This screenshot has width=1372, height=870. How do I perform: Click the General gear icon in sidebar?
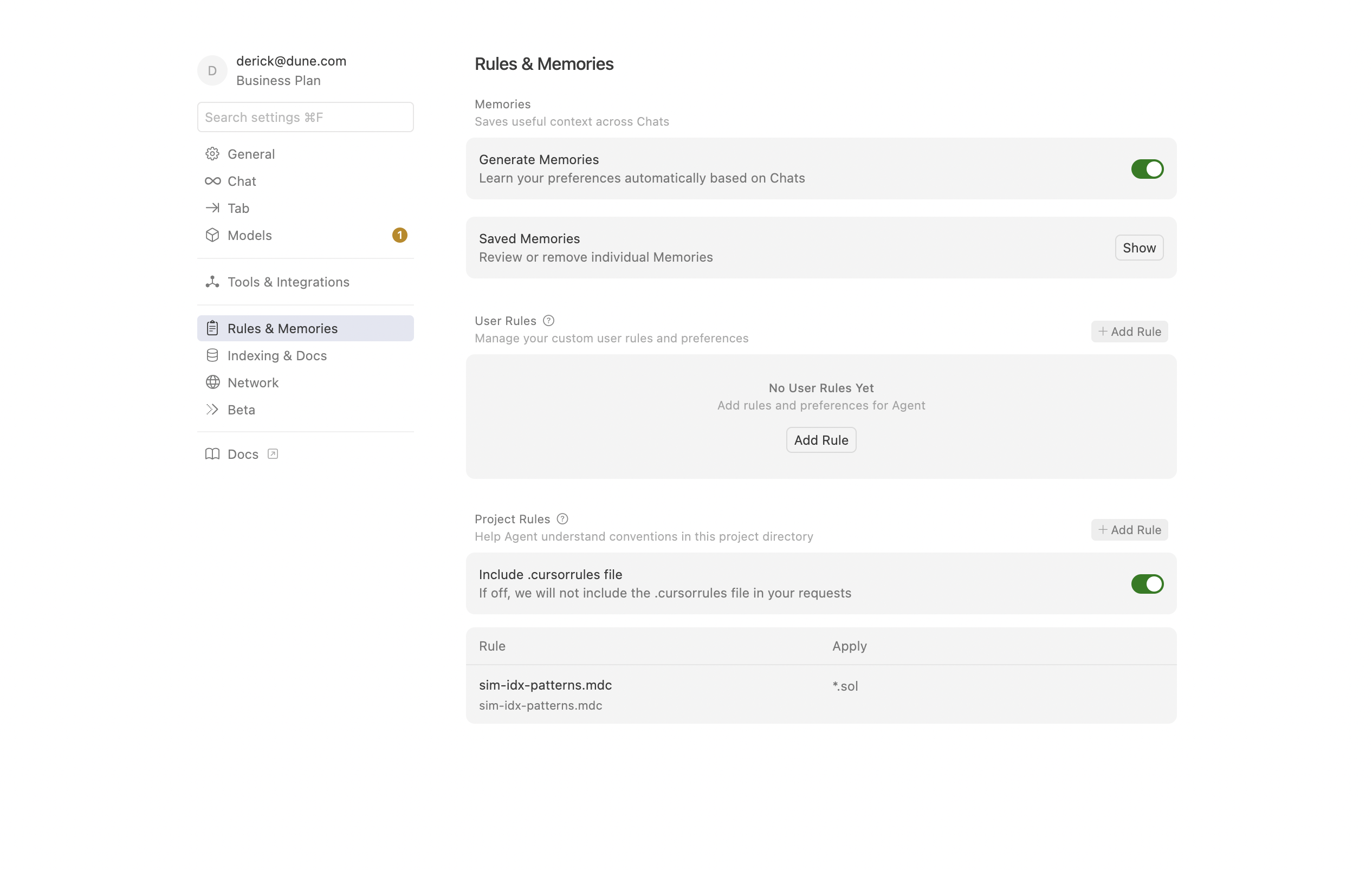pyautogui.click(x=212, y=154)
